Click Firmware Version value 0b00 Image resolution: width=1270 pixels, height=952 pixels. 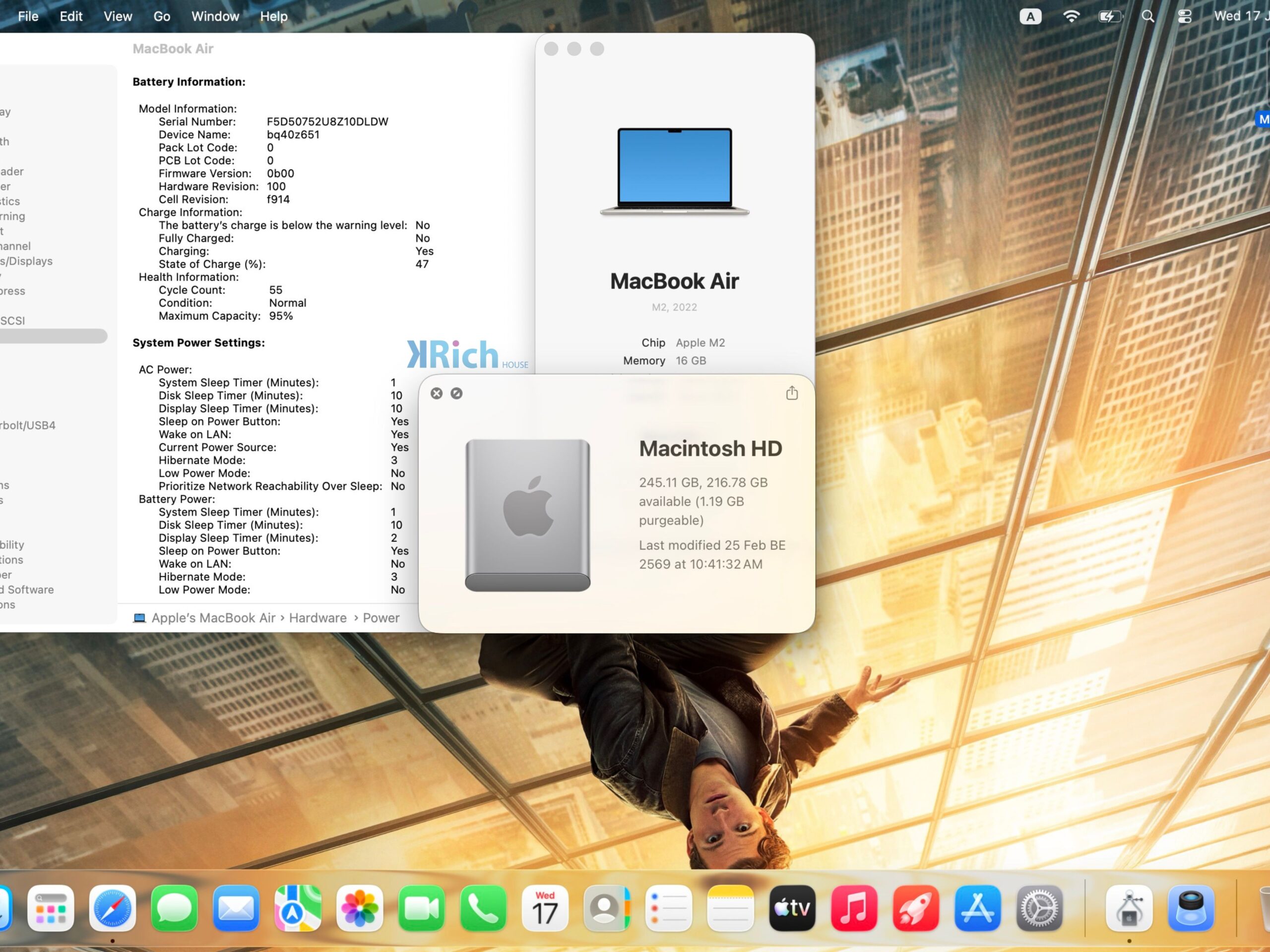pos(281,174)
